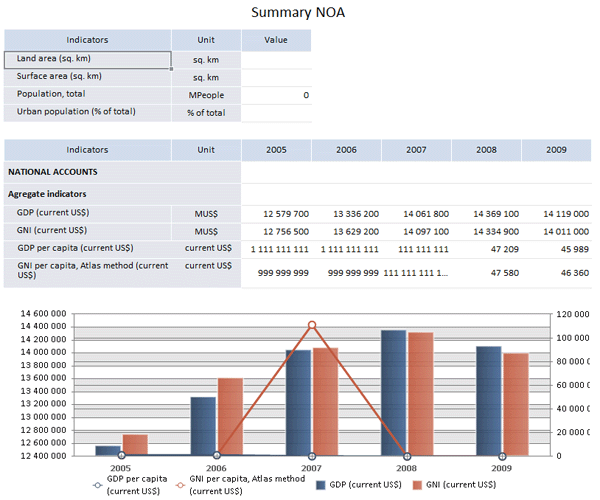
Task: Click the blue GDP legend color square
Action: (x=322, y=485)
